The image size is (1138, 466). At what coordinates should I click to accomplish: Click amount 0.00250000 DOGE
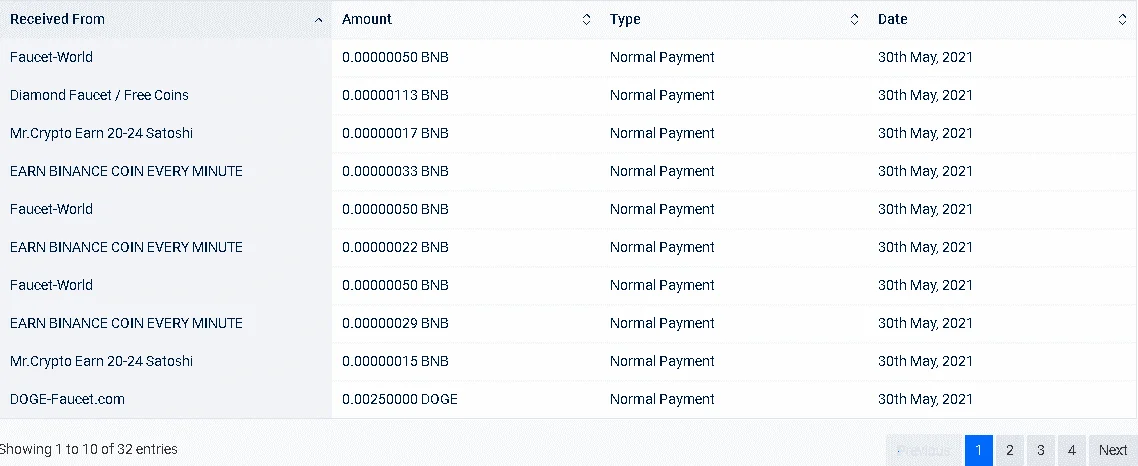point(400,399)
